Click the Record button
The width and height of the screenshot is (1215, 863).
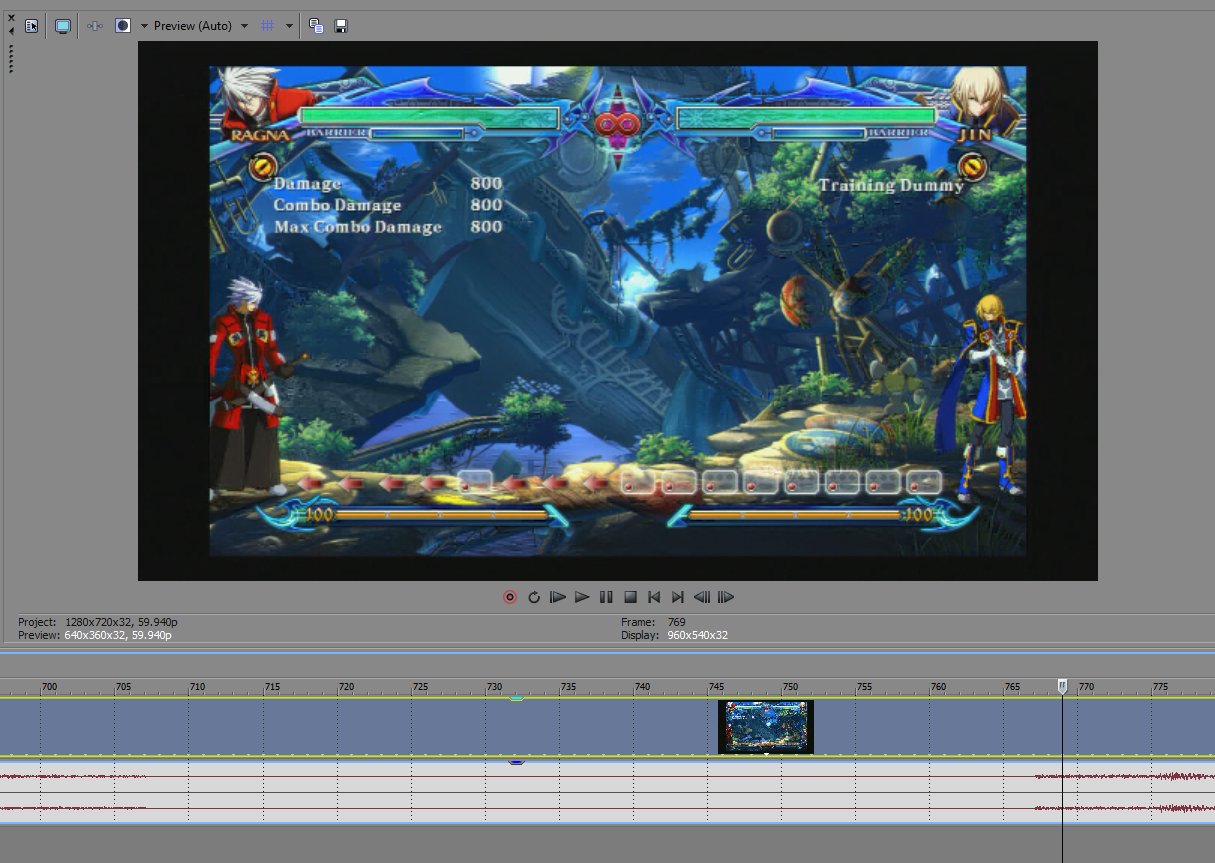pos(510,597)
